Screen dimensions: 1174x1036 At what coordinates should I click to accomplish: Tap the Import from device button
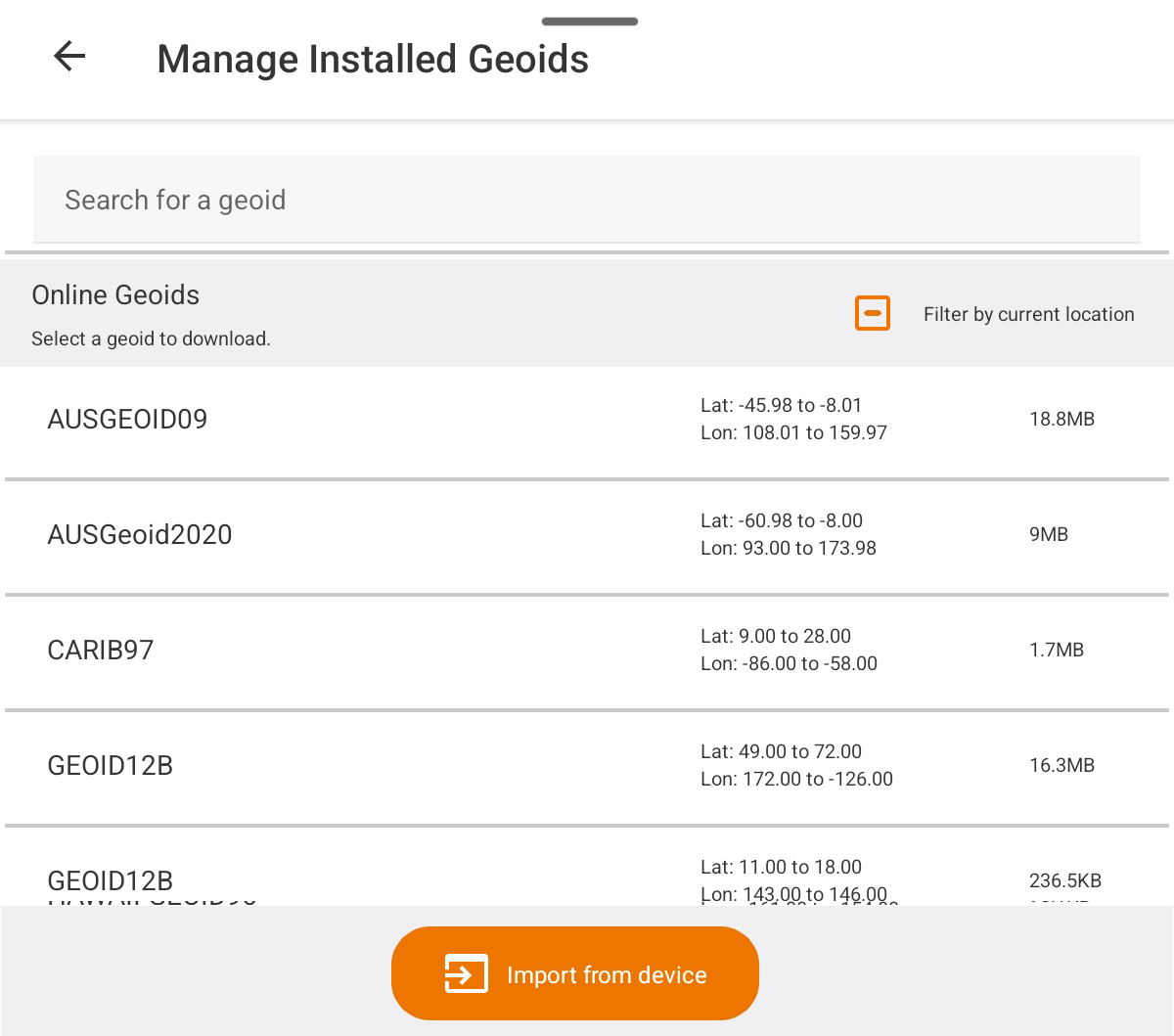tap(575, 973)
